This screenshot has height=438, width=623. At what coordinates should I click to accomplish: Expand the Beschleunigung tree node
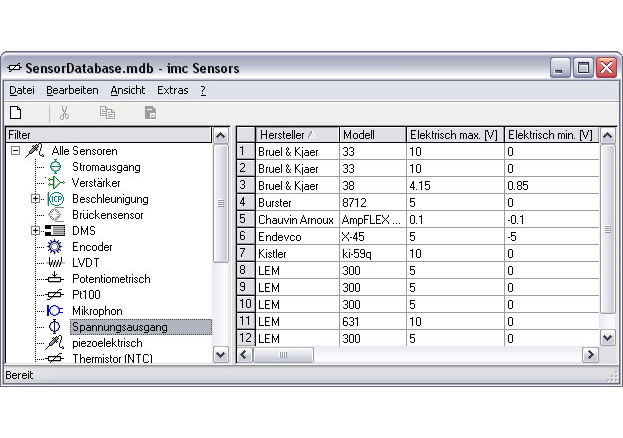click(35, 199)
